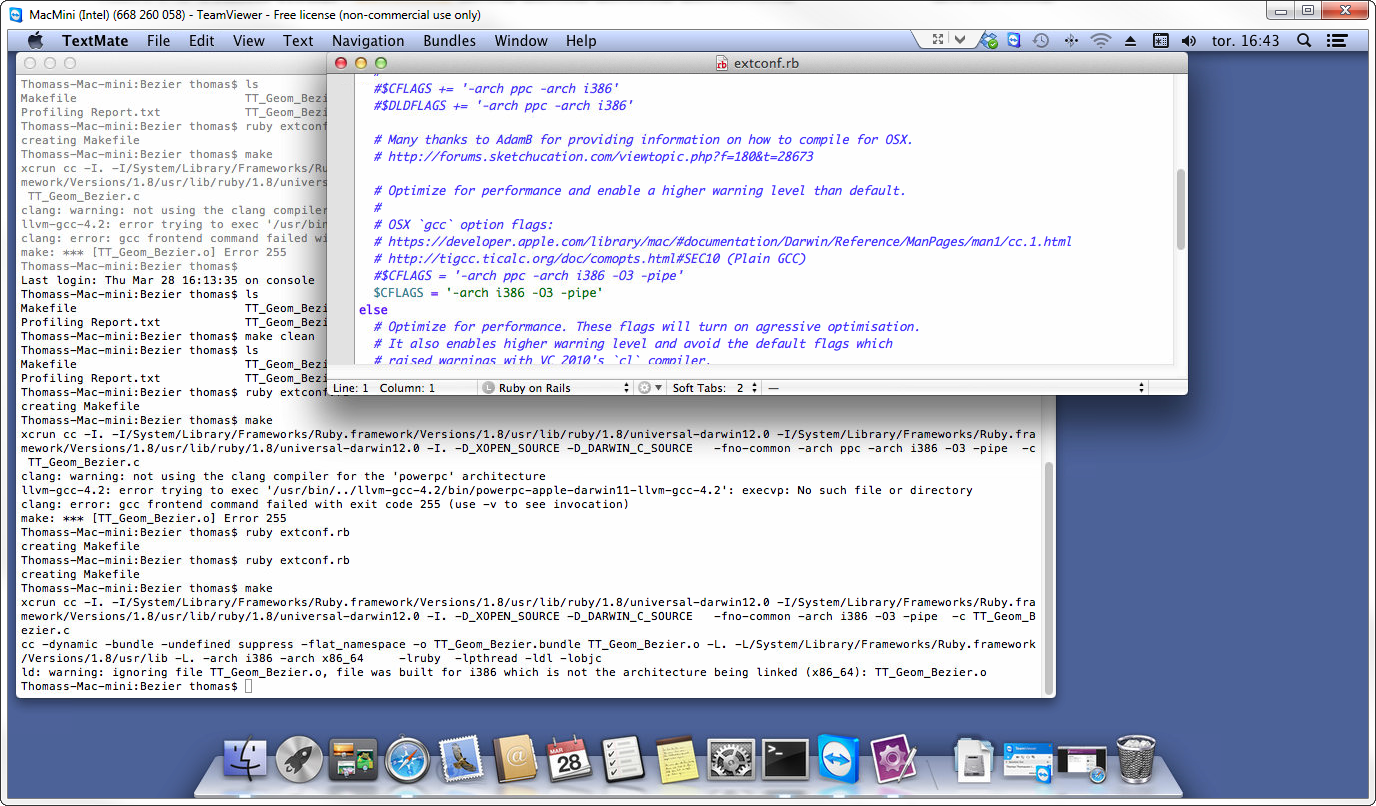
Task: Click the developer.apple.com URL comment line
Action: [x=723, y=241]
